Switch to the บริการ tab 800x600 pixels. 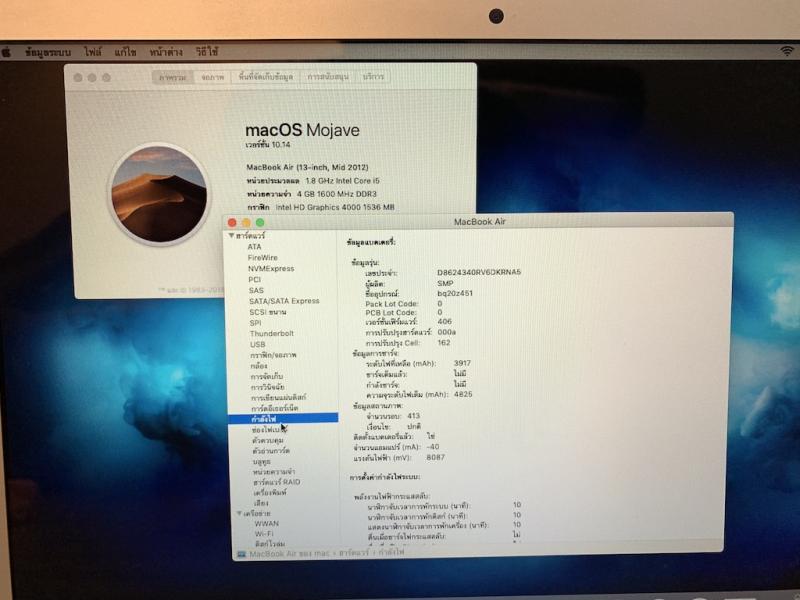pos(373,77)
